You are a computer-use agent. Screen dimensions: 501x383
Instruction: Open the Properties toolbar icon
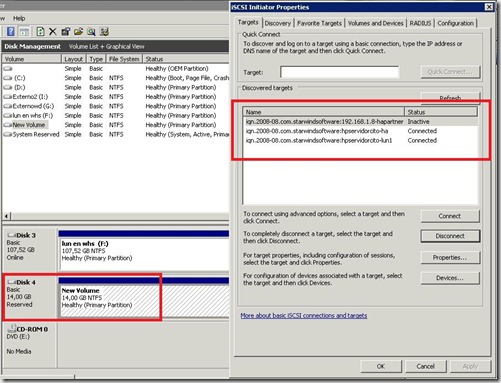click(x=66, y=32)
